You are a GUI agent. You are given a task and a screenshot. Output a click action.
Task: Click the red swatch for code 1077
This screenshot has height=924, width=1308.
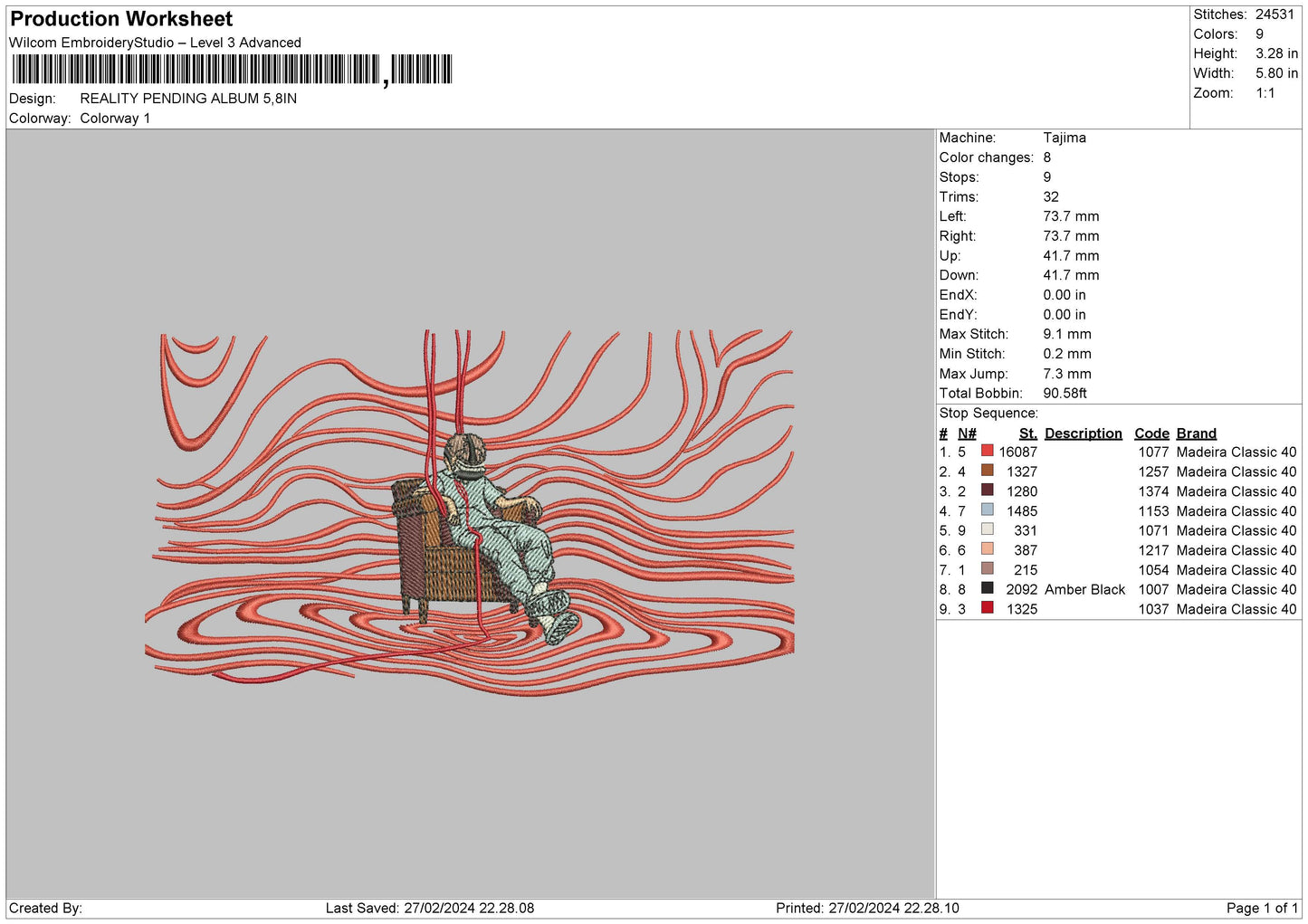(987, 451)
